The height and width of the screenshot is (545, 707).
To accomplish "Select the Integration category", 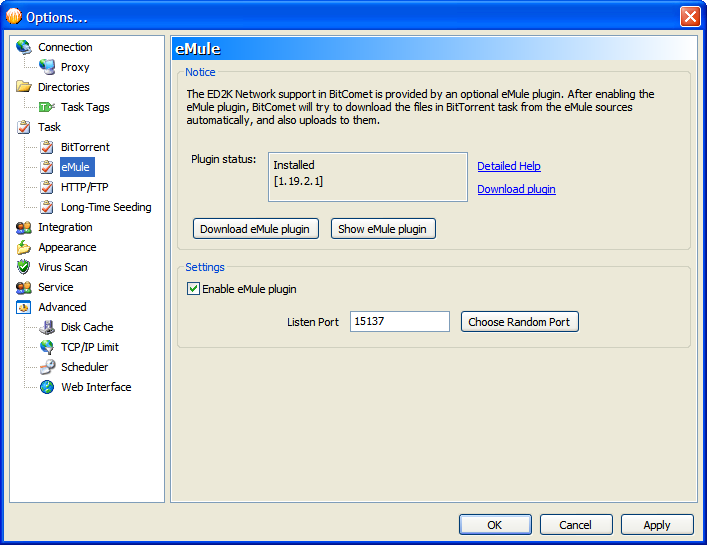I will pos(65,227).
